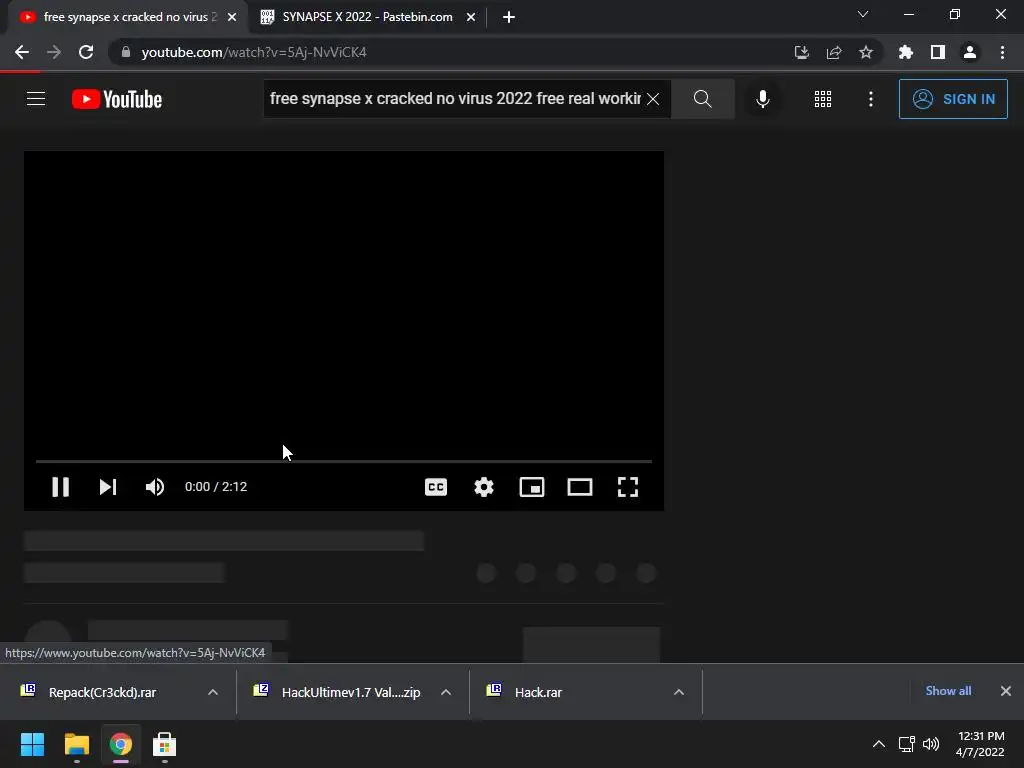Click SIGN IN button
Viewport: 1024px width, 768px height.
953,99
